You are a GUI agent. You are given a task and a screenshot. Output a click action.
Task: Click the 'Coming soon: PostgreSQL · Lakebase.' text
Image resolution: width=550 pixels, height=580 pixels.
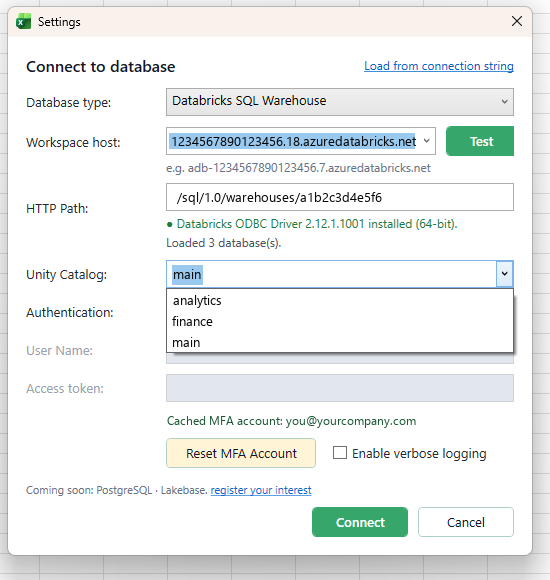(117, 490)
